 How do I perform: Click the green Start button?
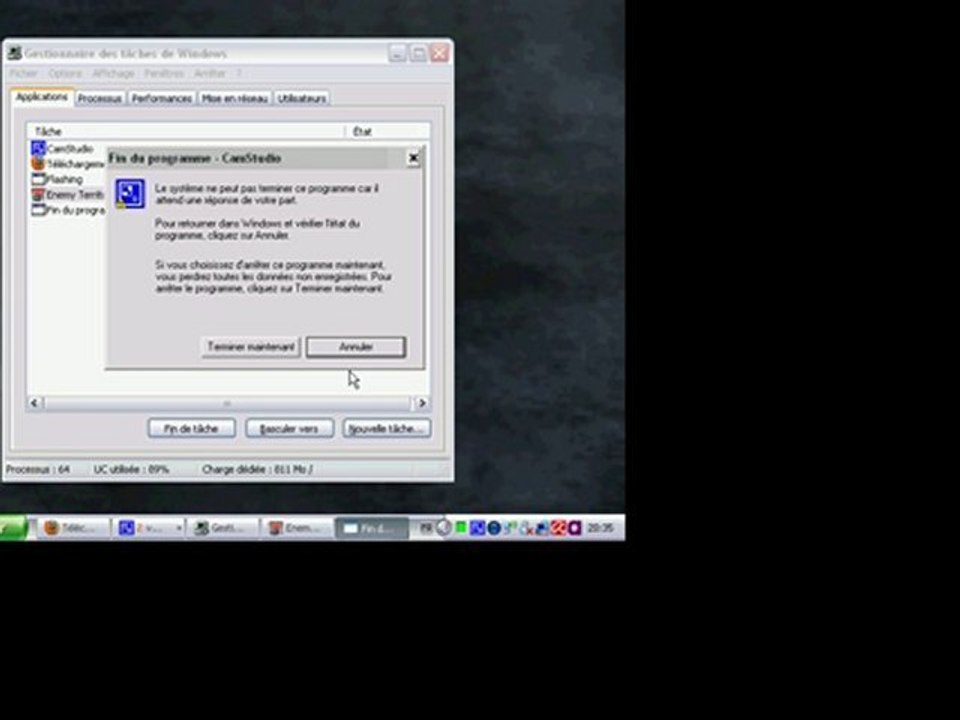coord(13,528)
